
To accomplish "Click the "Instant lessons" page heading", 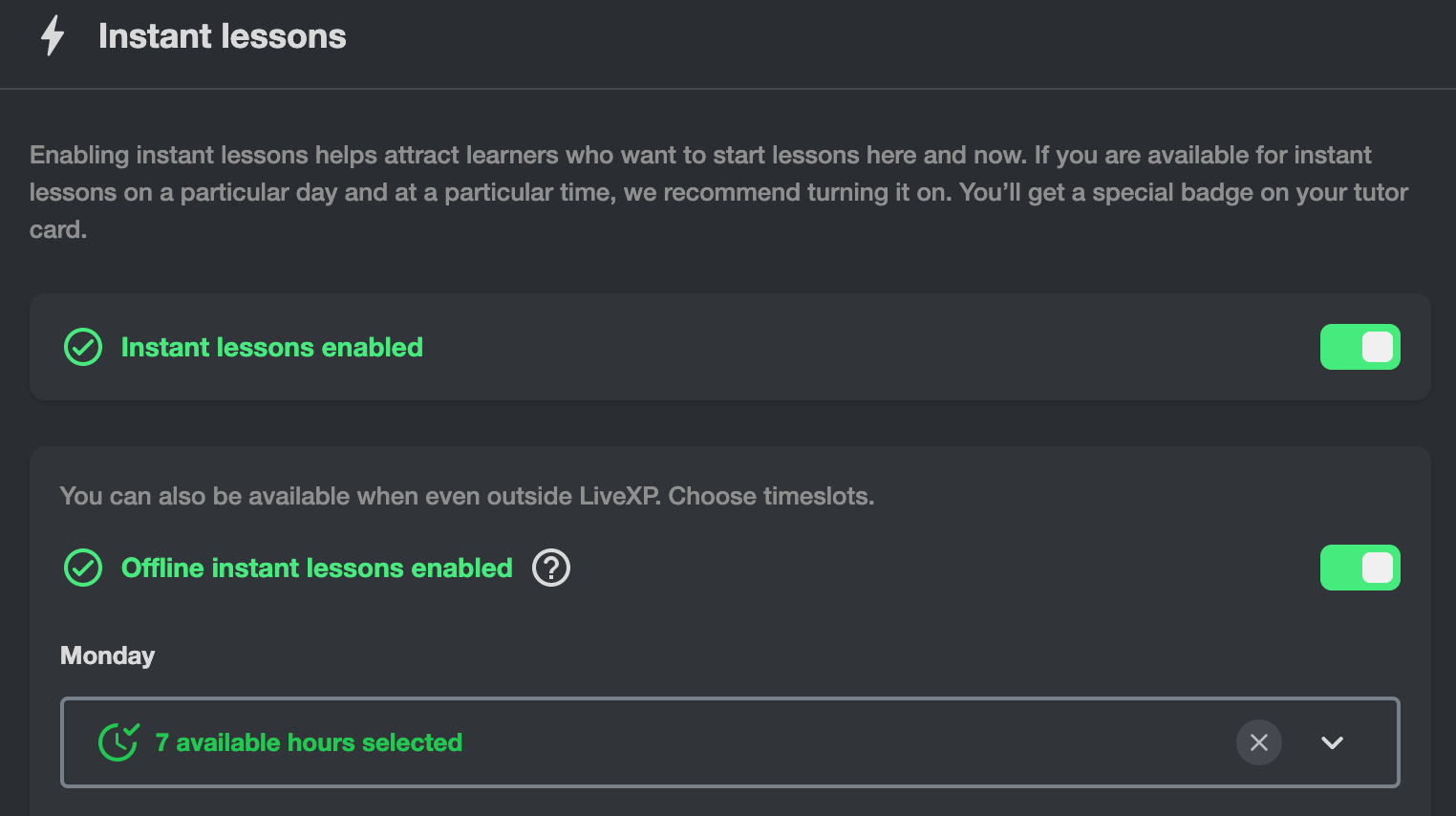I will point(222,36).
